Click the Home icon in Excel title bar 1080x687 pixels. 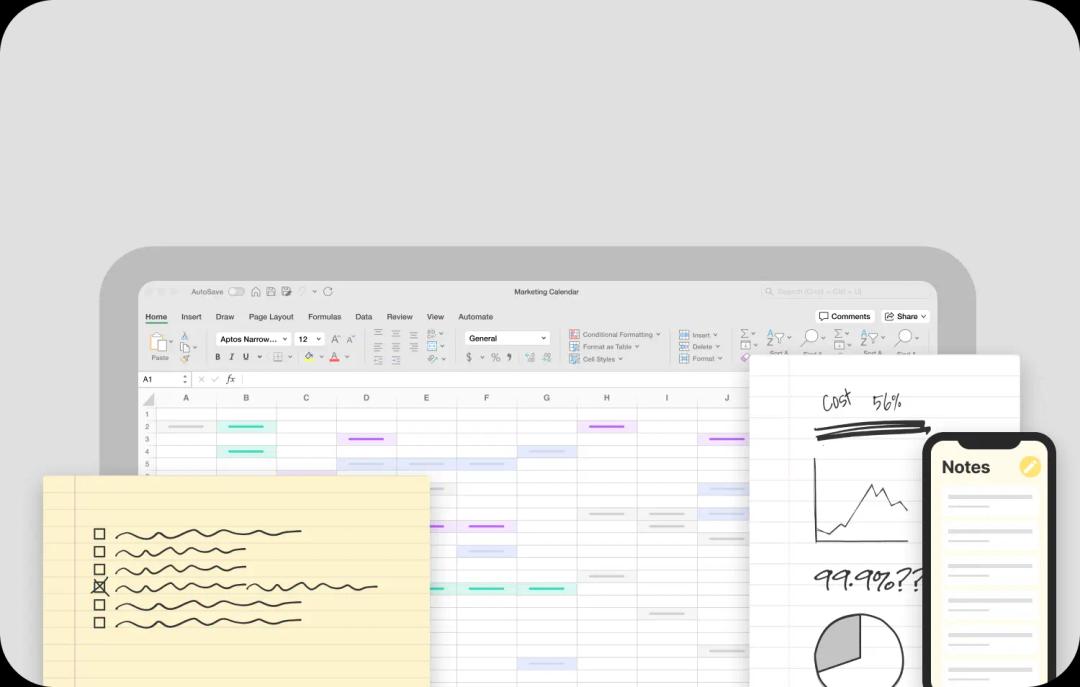[256, 291]
